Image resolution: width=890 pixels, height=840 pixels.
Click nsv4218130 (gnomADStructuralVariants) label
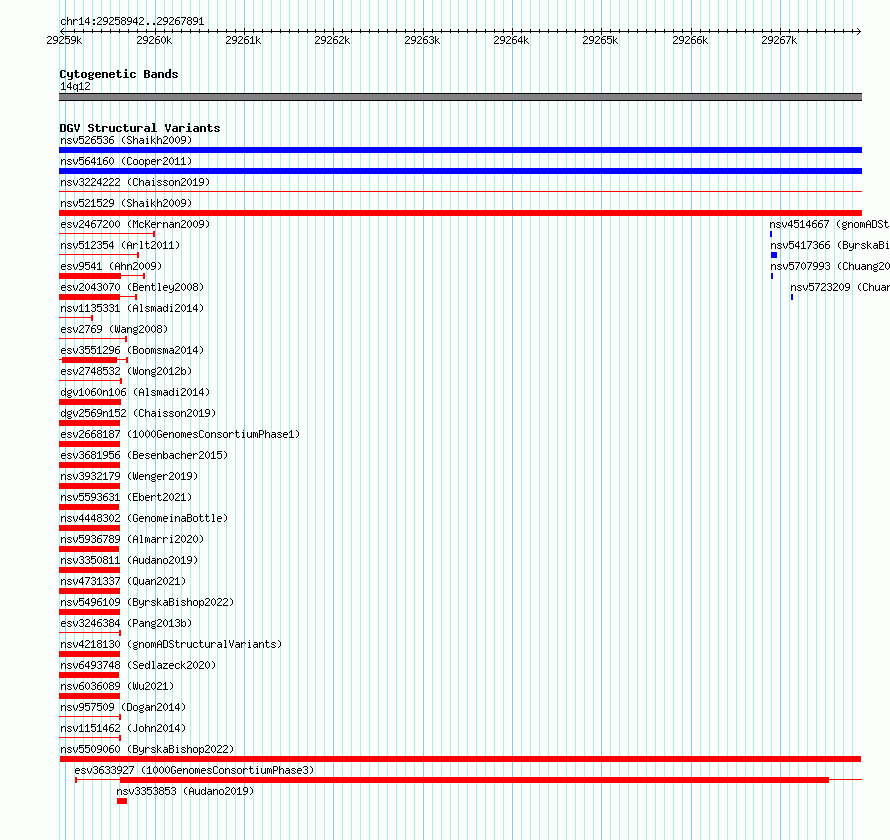point(171,644)
